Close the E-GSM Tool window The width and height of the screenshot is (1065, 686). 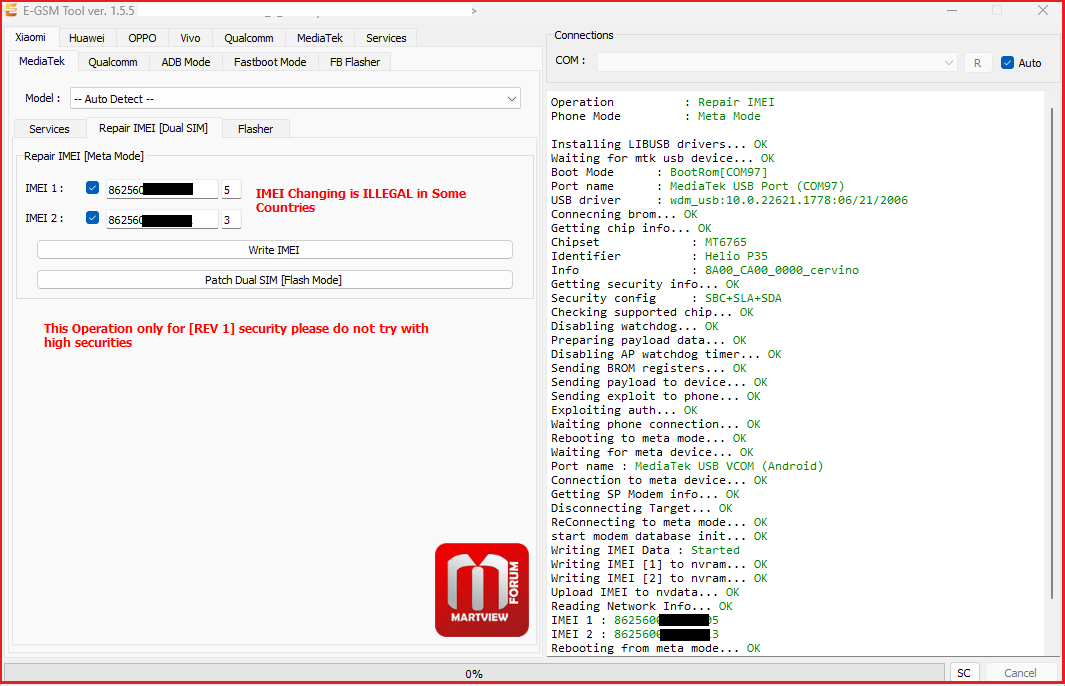click(1043, 10)
